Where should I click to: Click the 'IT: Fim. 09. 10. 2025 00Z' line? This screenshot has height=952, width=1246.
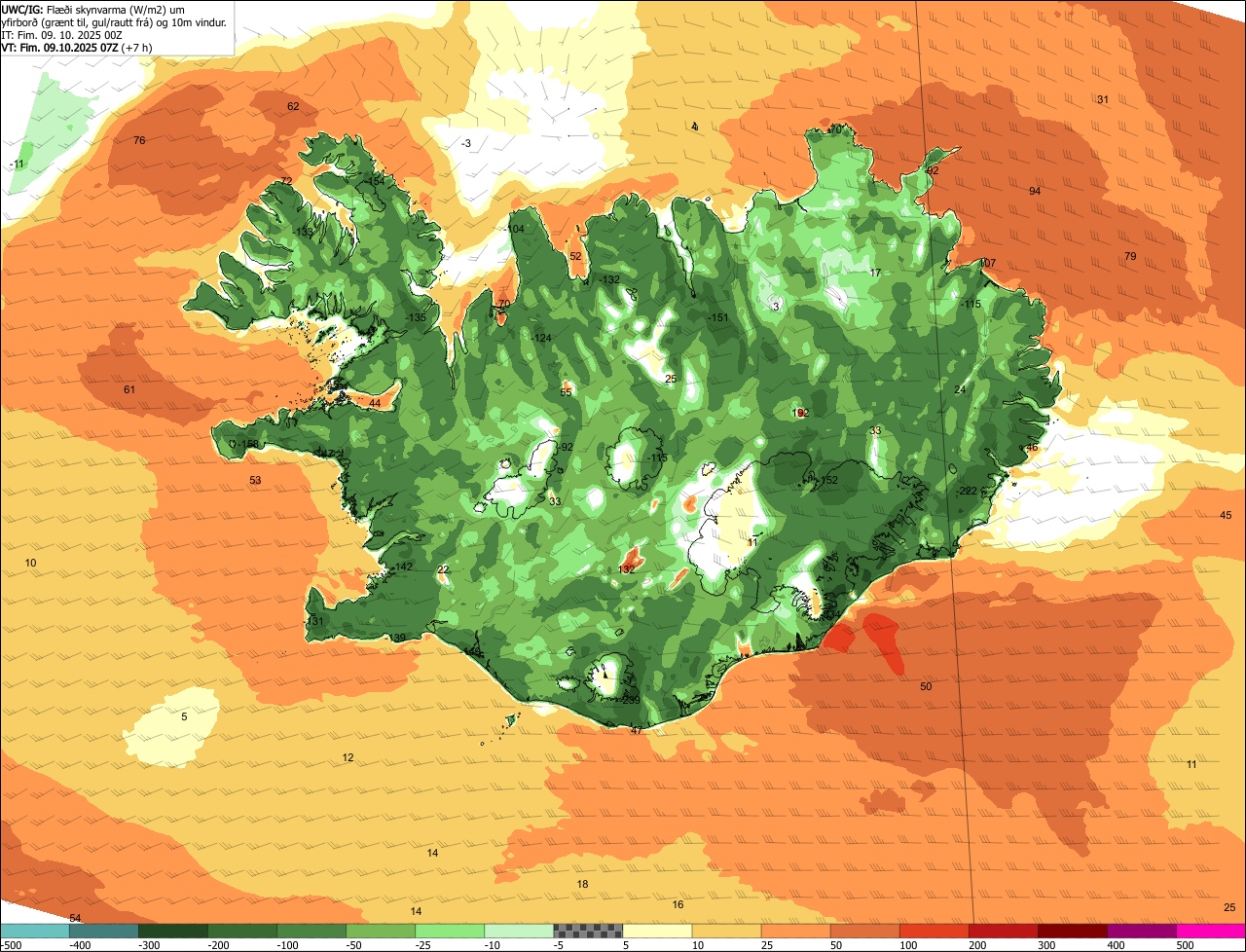62,34
